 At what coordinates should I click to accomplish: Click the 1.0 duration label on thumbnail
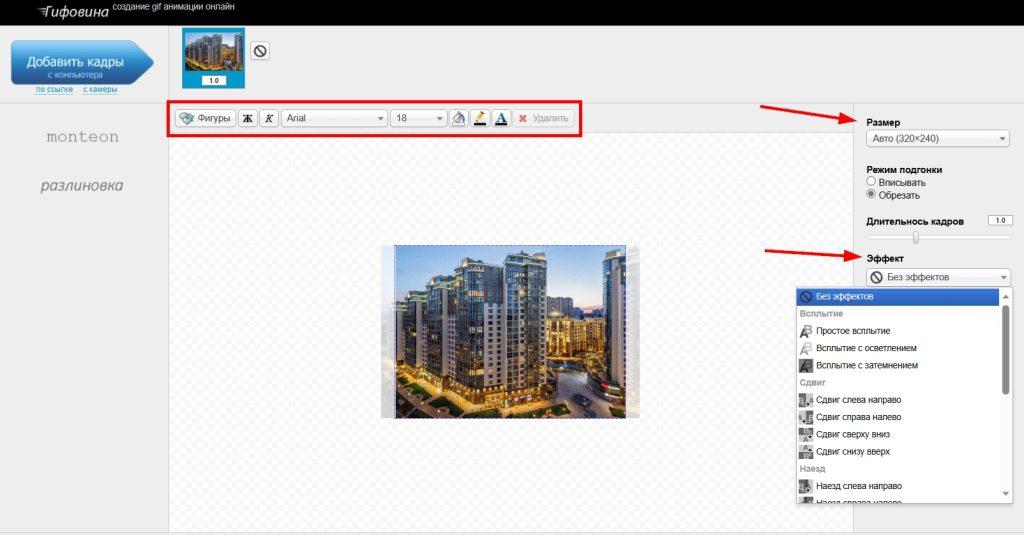pyautogui.click(x=214, y=80)
